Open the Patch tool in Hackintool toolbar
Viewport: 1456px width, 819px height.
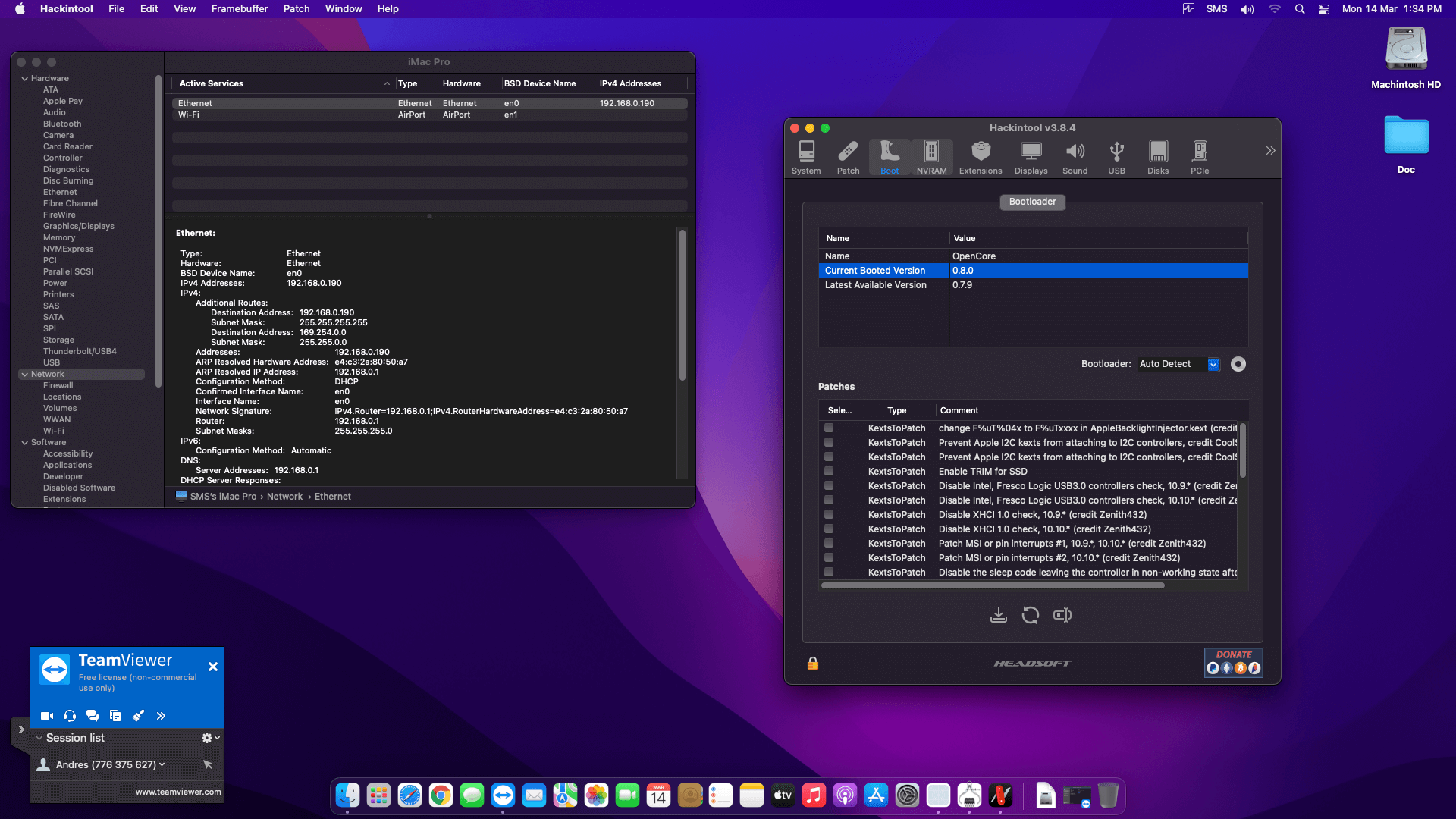point(848,158)
